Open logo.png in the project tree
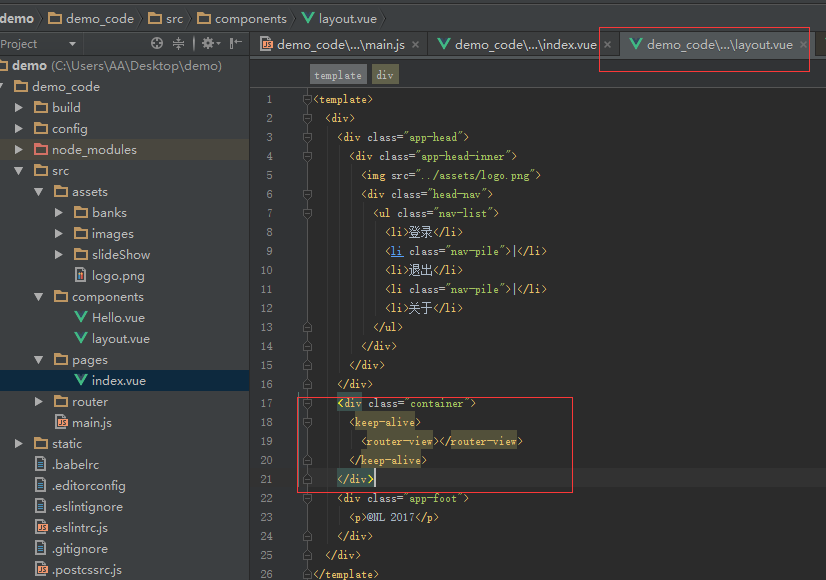The width and height of the screenshot is (826, 580). click(x=124, y=276)
